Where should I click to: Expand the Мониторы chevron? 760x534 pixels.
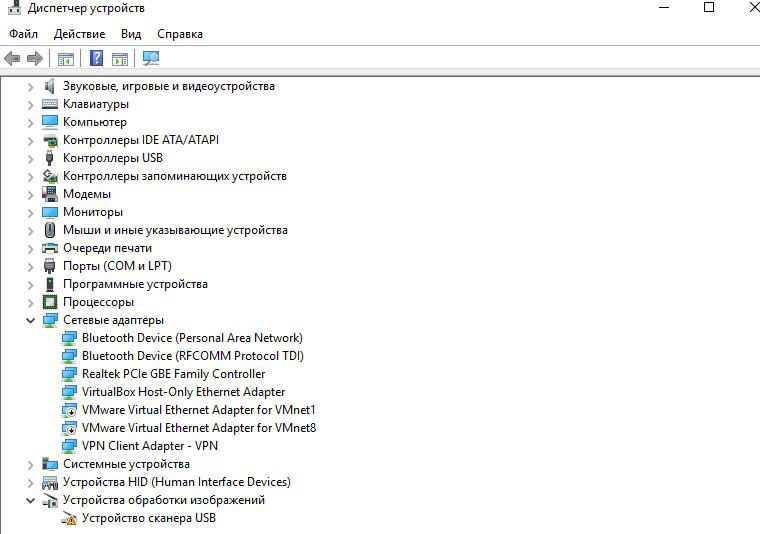click(x=31, y=213)
